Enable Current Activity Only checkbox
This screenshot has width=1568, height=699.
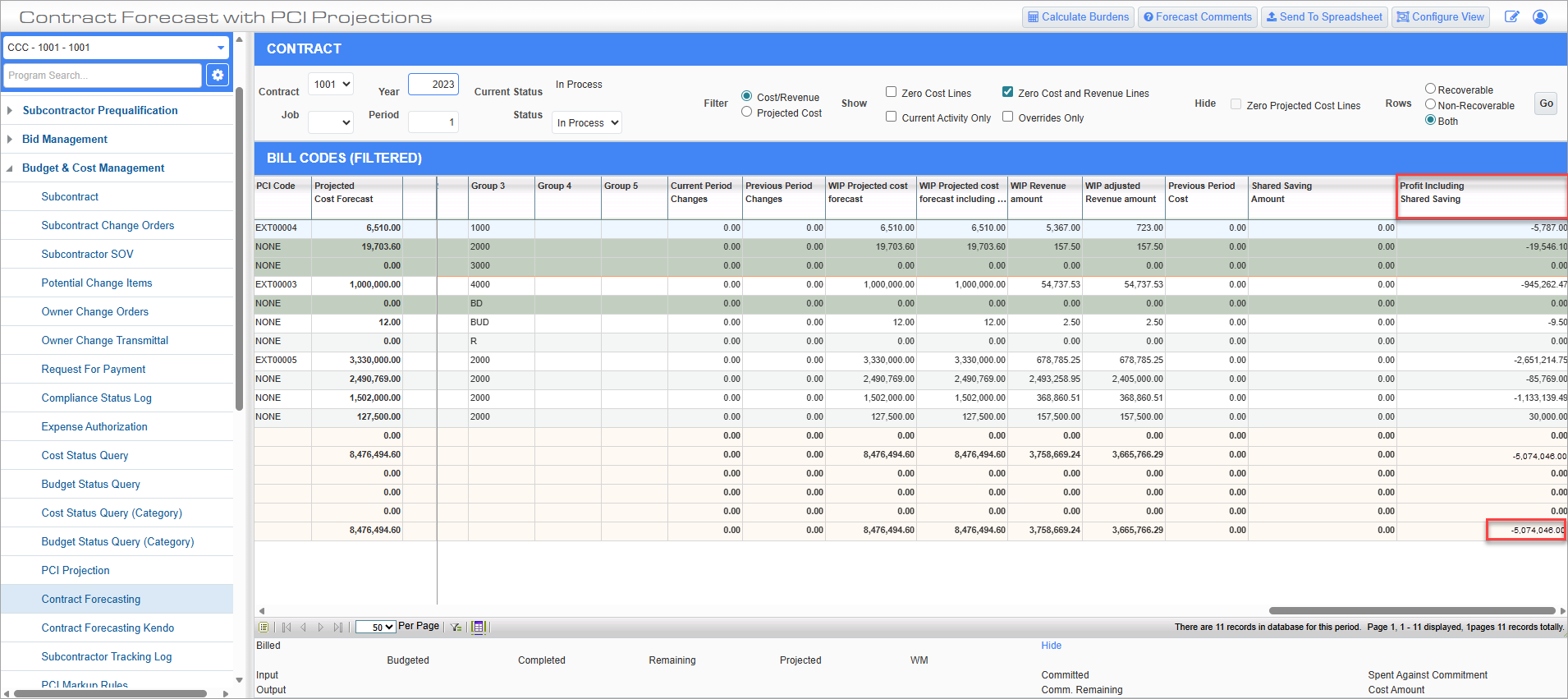[891, 117]
